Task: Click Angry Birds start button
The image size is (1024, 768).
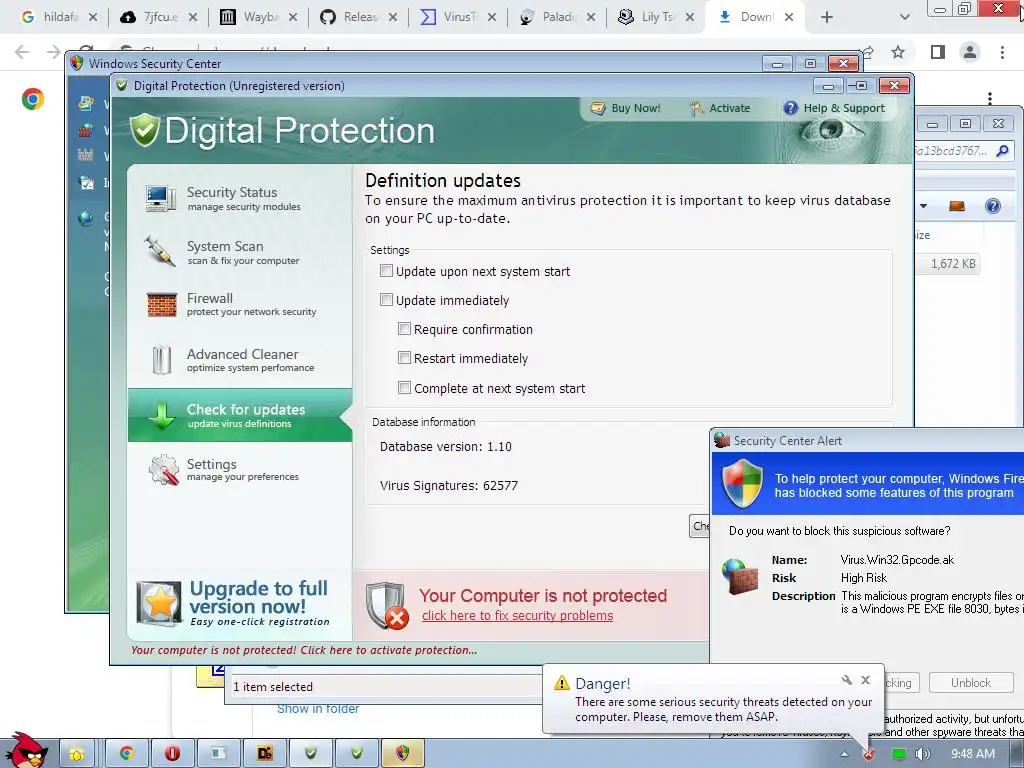Action: pos(26,750)
